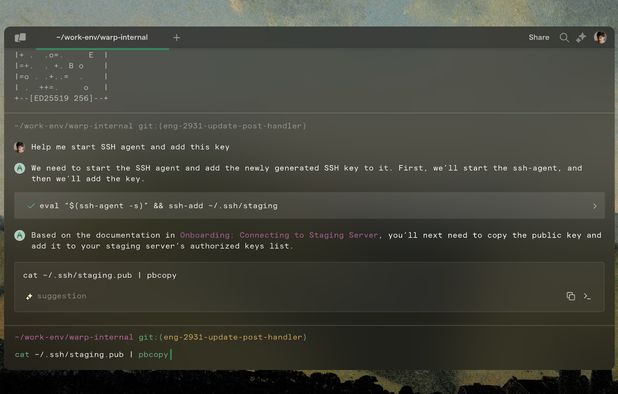Insert the suggested command into the terminal input
The image size is (618, 394).
point(587,296)
